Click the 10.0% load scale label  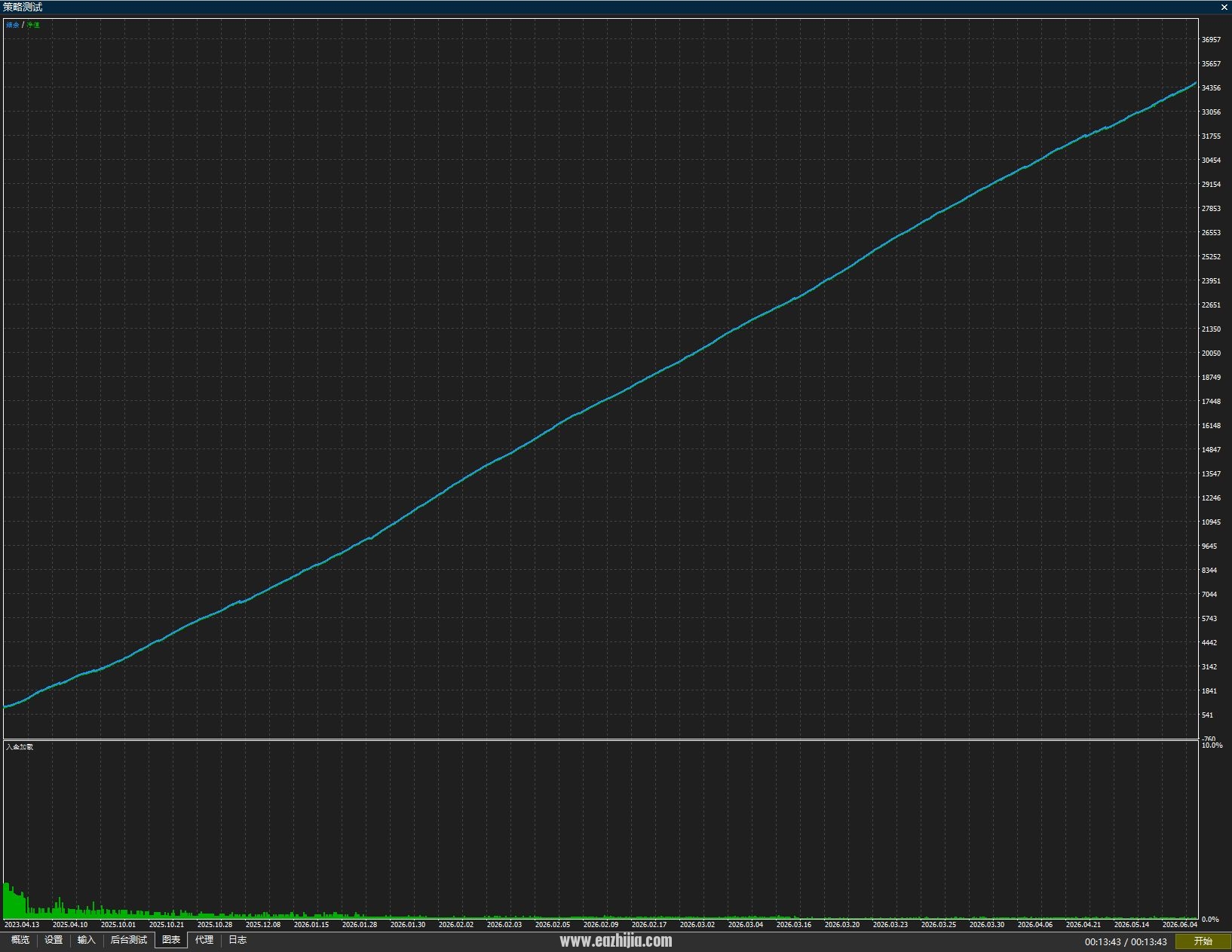pos(1212,745)
